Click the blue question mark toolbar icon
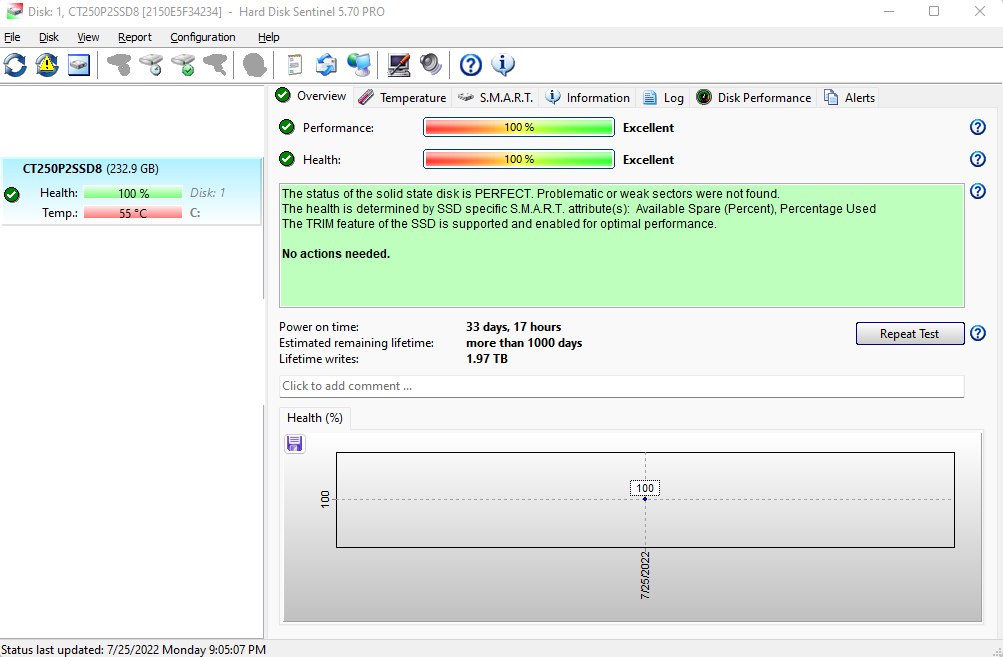 (x=471, y=66)
